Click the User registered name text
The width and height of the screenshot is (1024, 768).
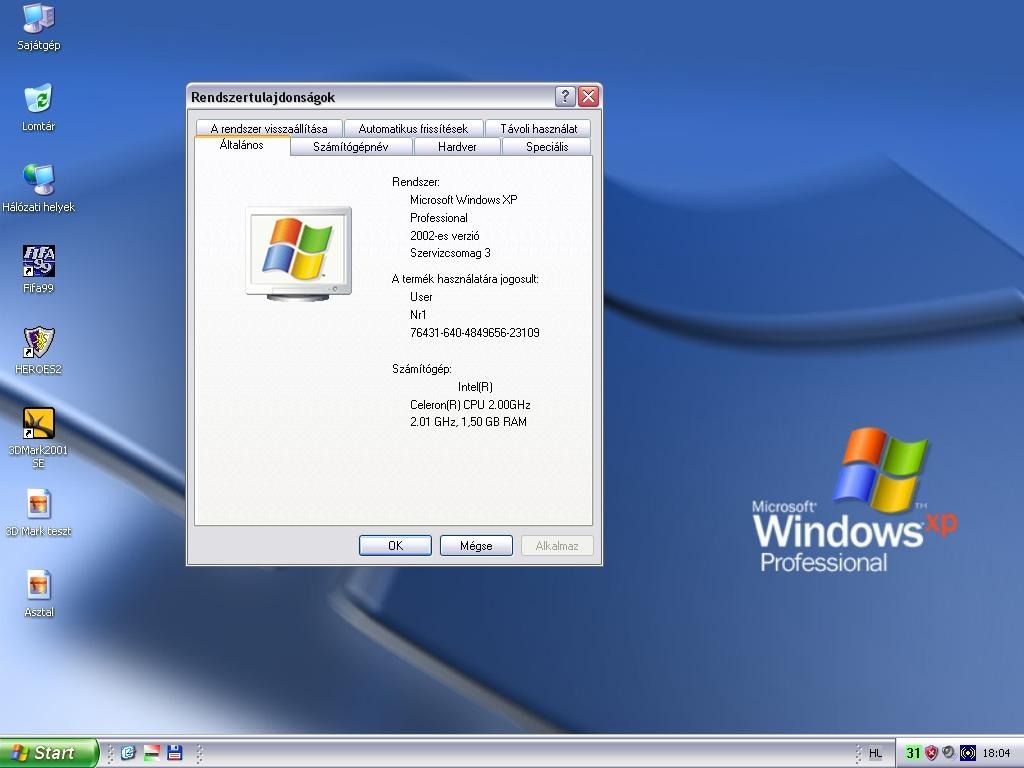[x=421, y=296]
